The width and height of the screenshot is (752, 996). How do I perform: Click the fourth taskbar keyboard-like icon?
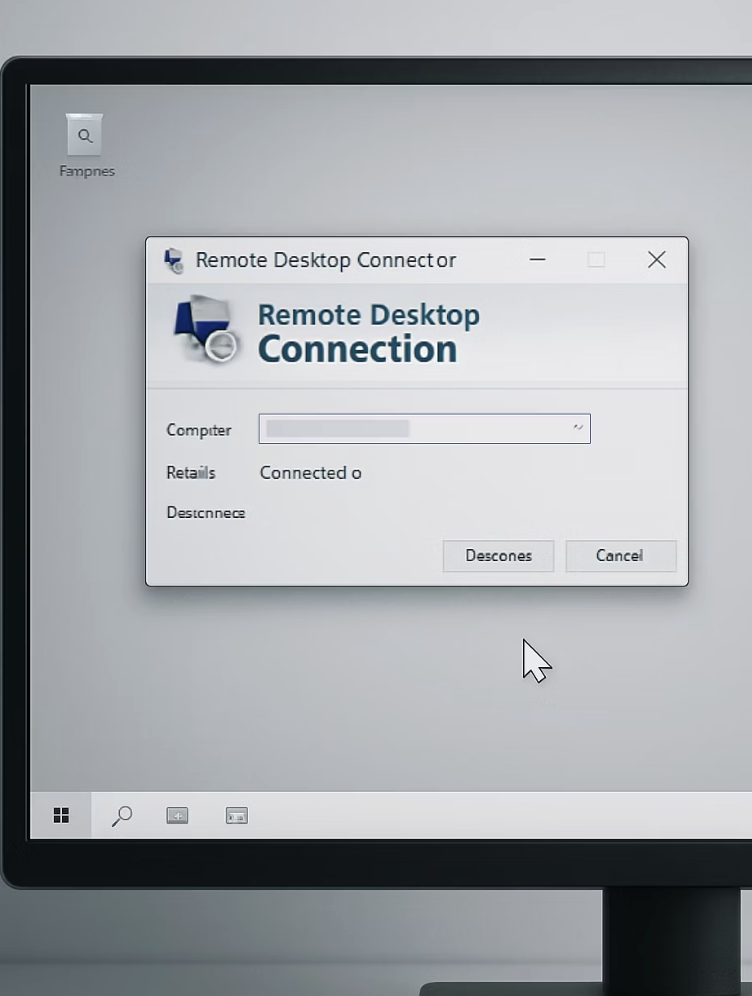coord(237,815)
